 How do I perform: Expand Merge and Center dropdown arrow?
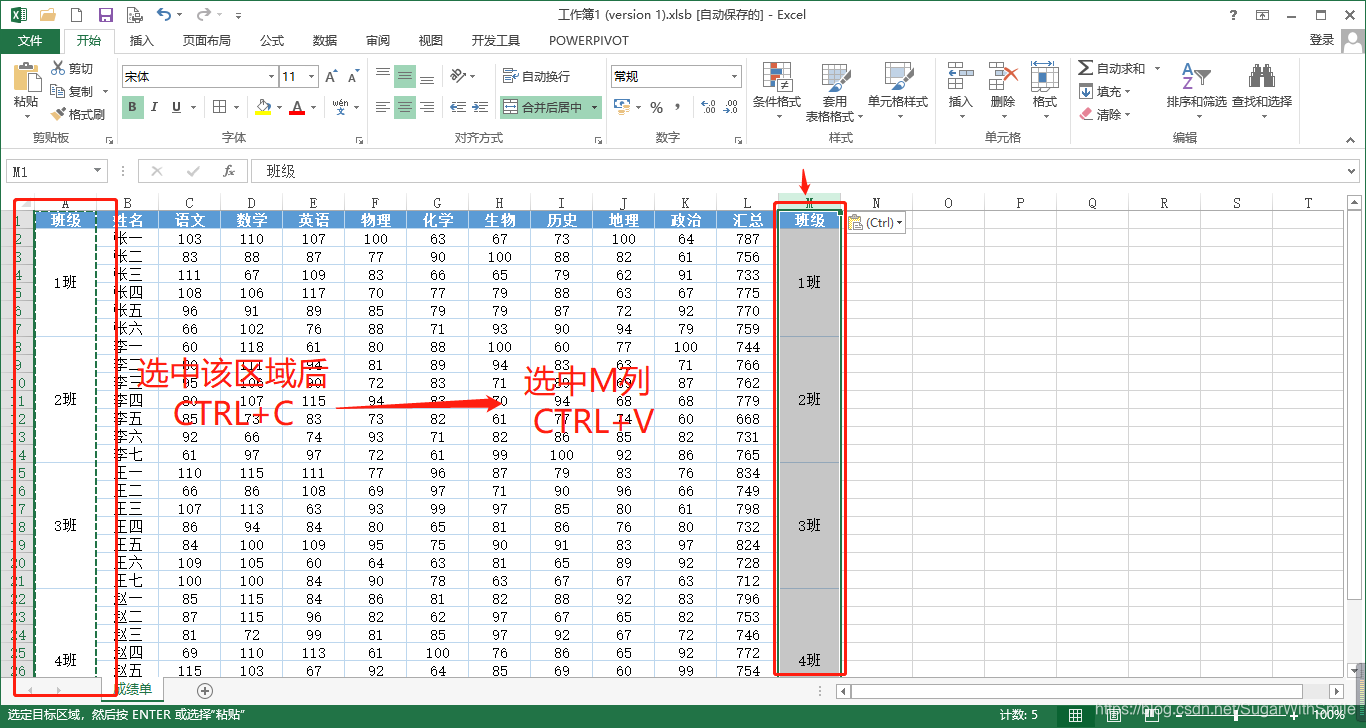coord(595,107)
